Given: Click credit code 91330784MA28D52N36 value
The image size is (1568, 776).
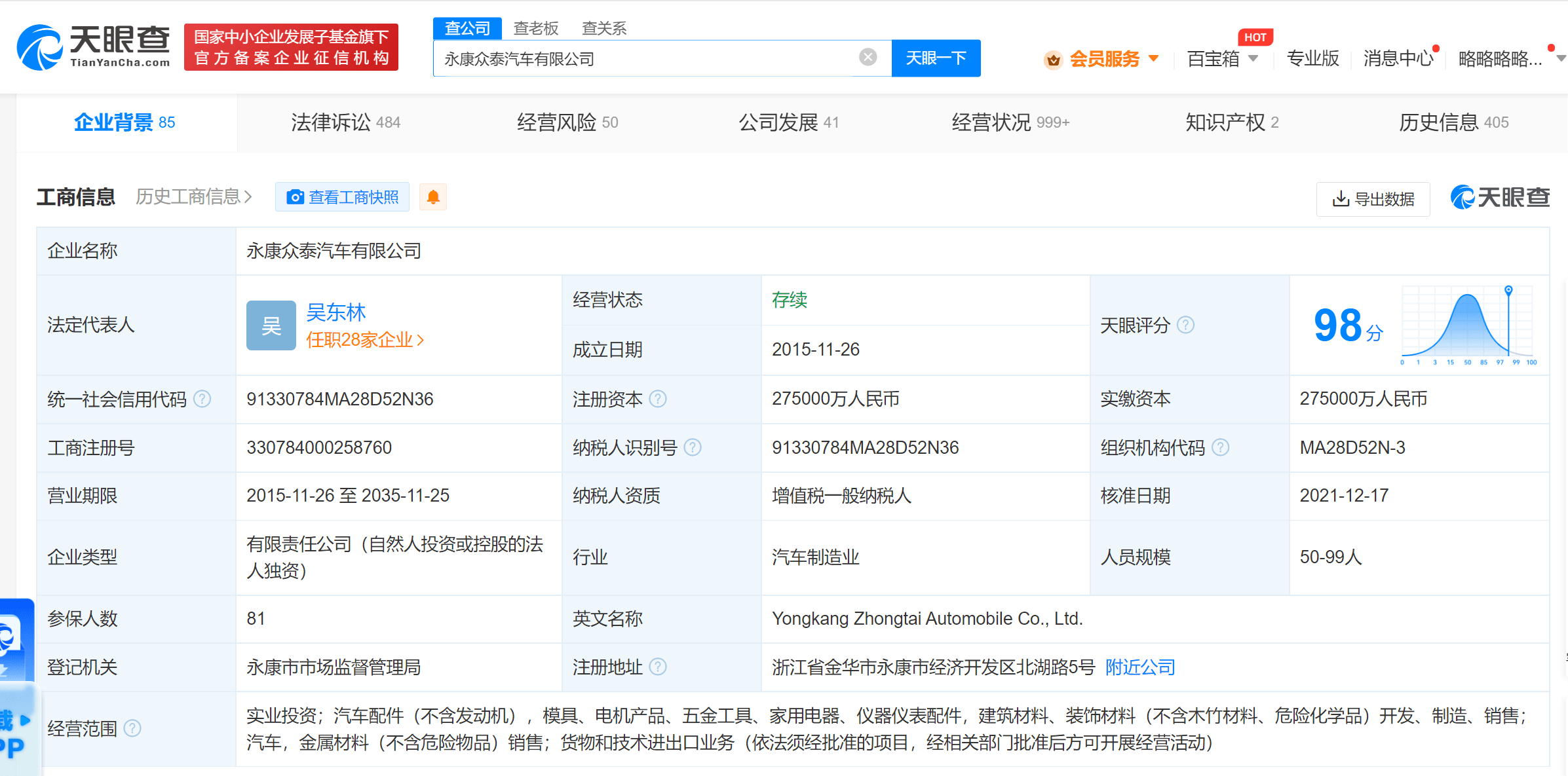Looking at the screenshot, I should [x=340, y=399].
